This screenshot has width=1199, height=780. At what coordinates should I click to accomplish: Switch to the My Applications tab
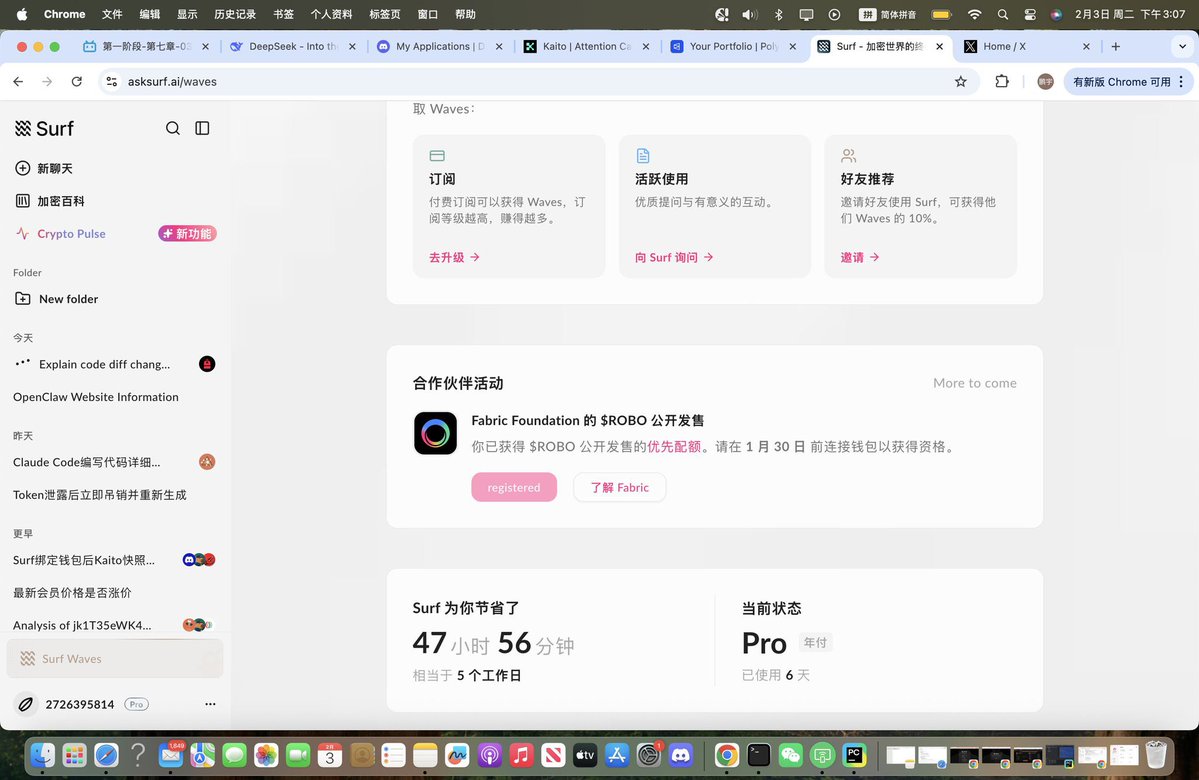(440, 47)
